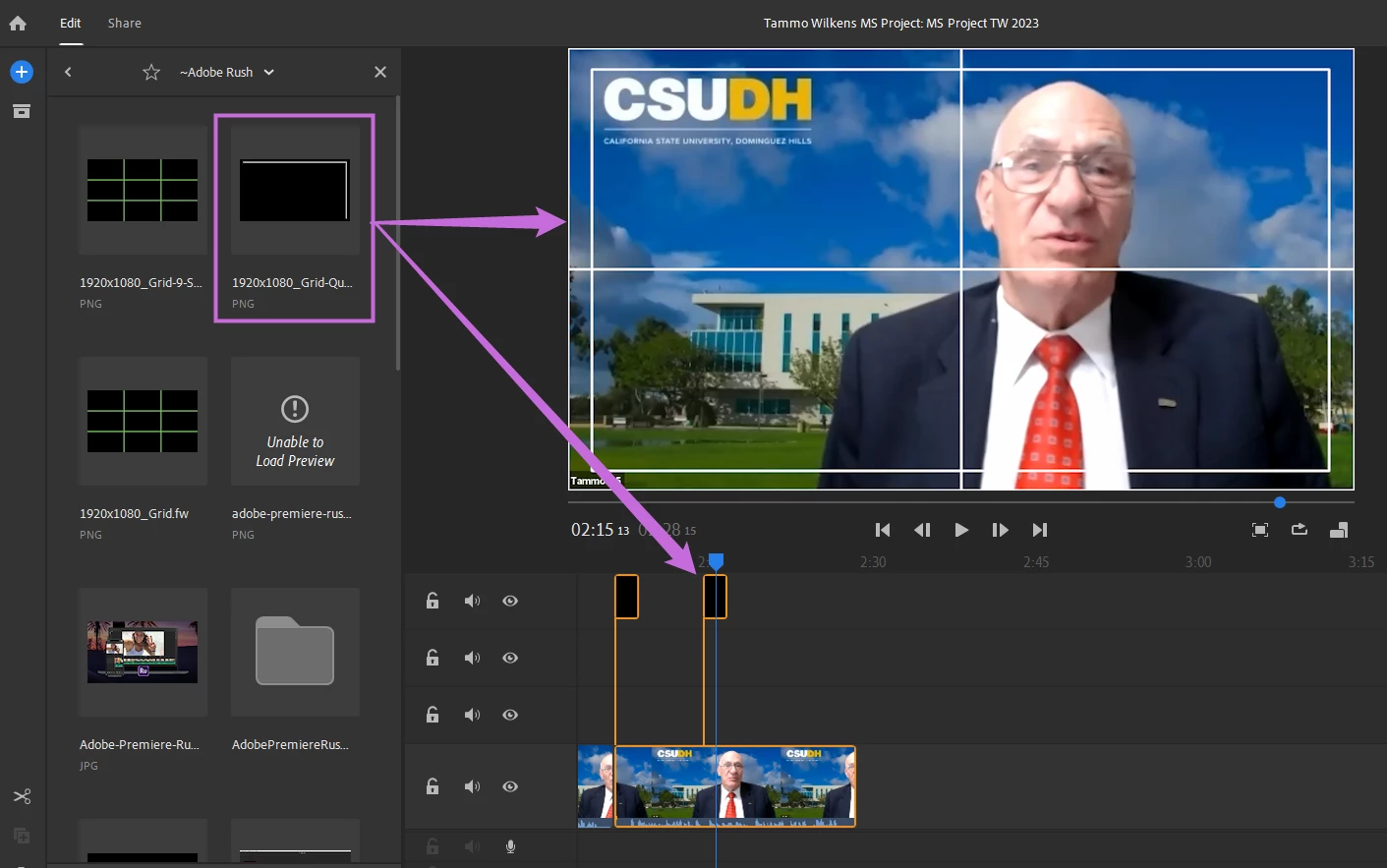Switch to the Share tab
This screenshot has height=868, width=1387.
tap(125, 23)
